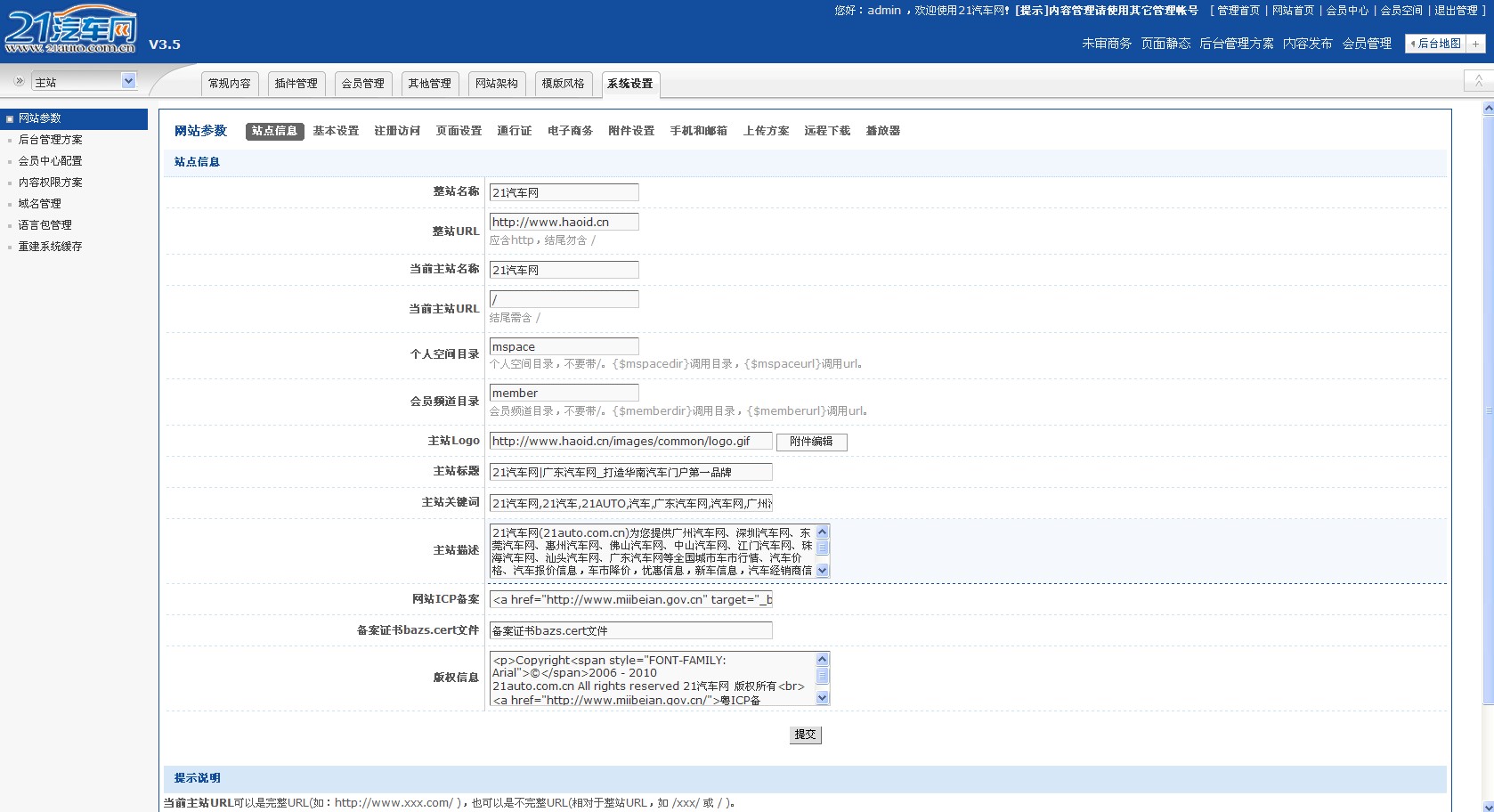Open 后台管理方案 in the left sidebar
1494x812 pixels.
coord(51,140)
